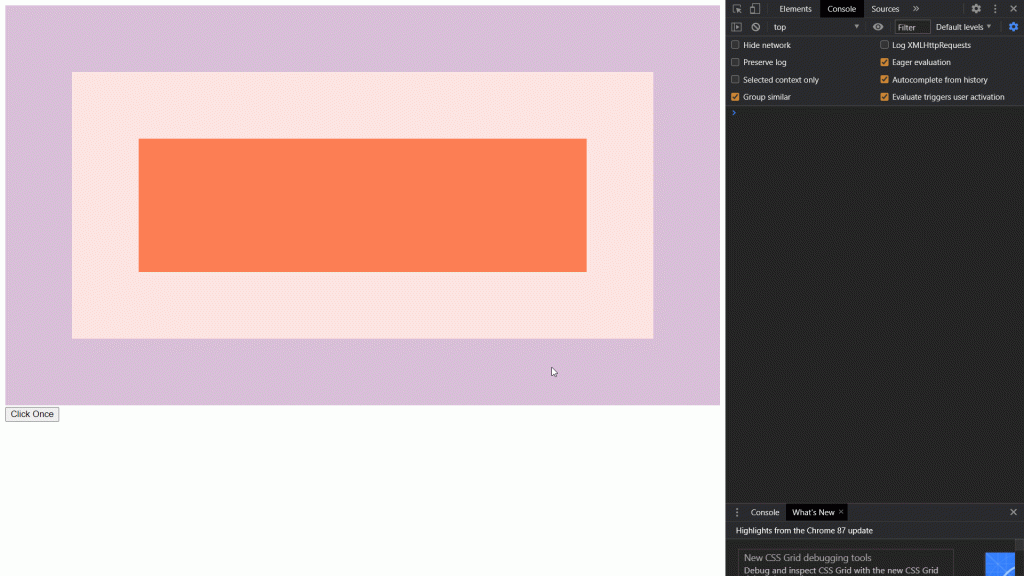Screen dimensions: 1024x576
Task: Switch to the Elements panel
Action: pos(795,9)
